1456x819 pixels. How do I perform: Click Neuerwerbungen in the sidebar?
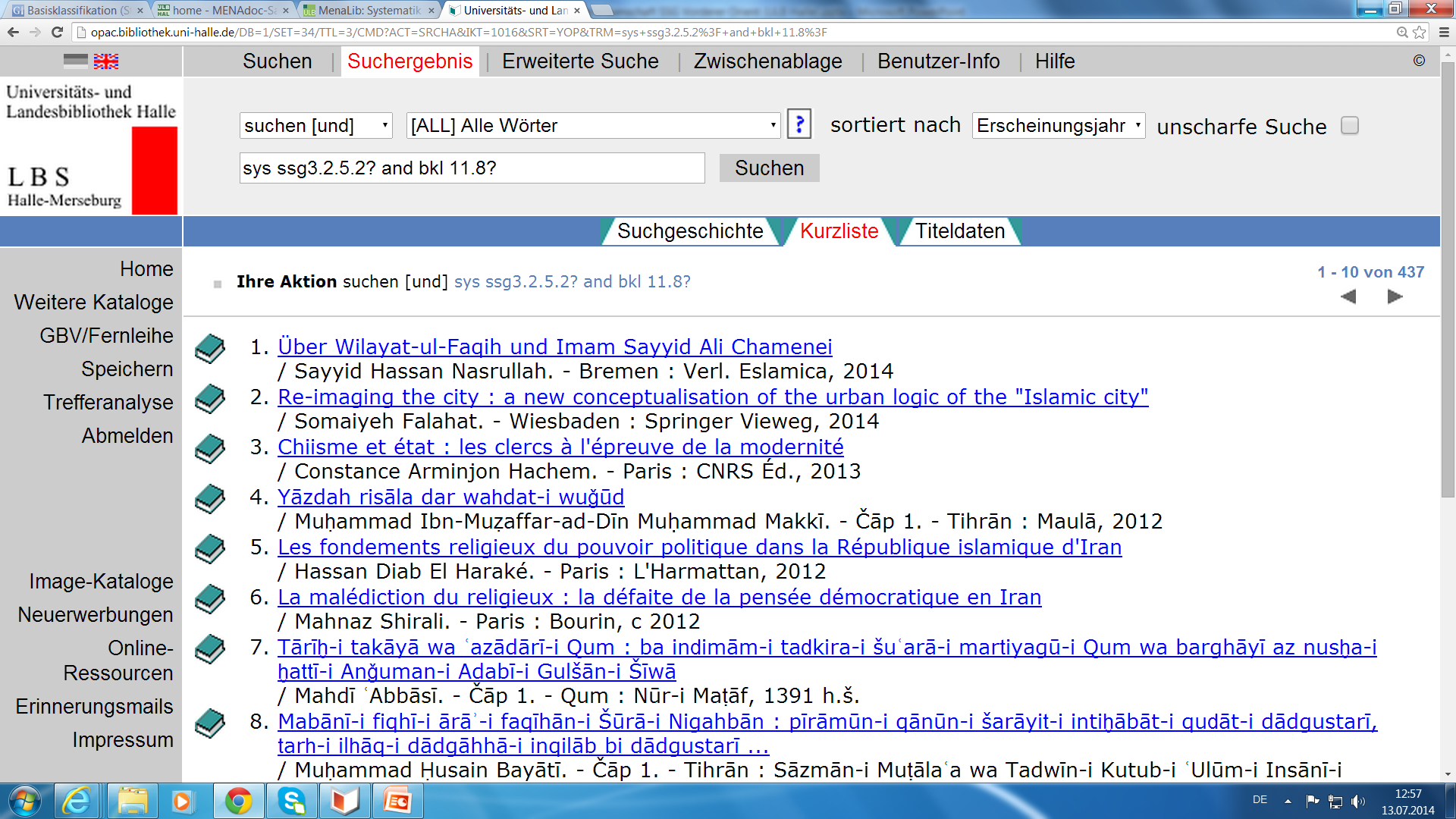click(x=96, y=615)
